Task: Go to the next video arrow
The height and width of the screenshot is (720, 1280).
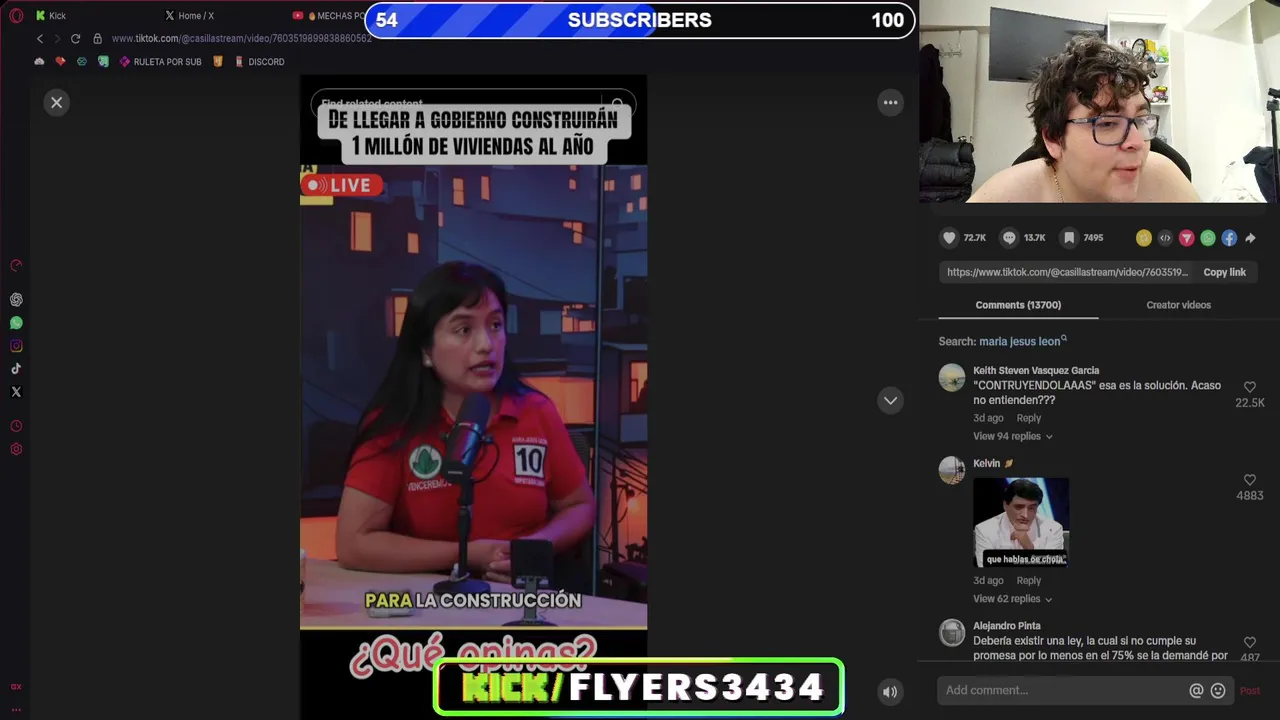Action: 890,400
